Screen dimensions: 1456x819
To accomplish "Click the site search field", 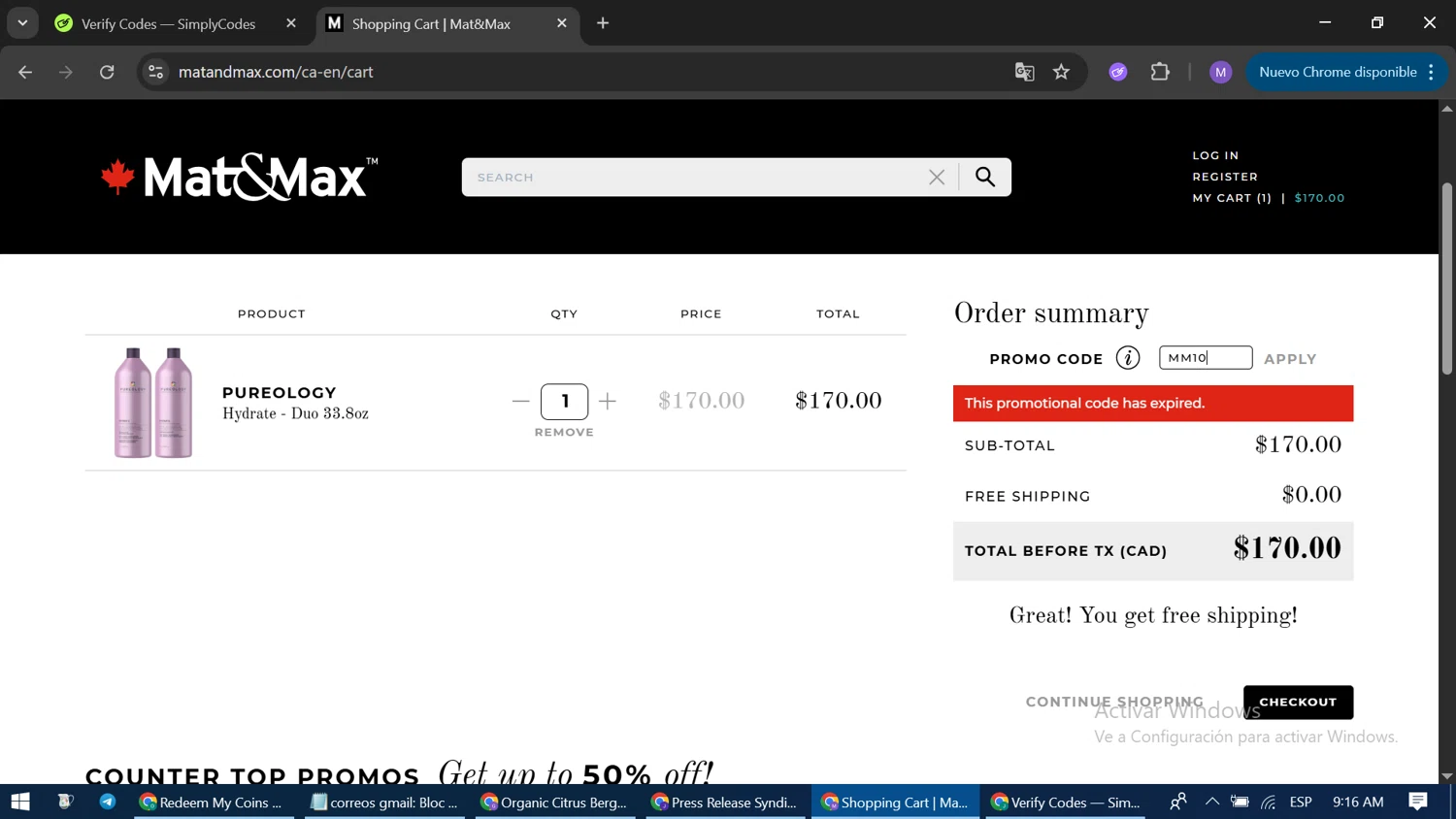I will tap(694, 177).
